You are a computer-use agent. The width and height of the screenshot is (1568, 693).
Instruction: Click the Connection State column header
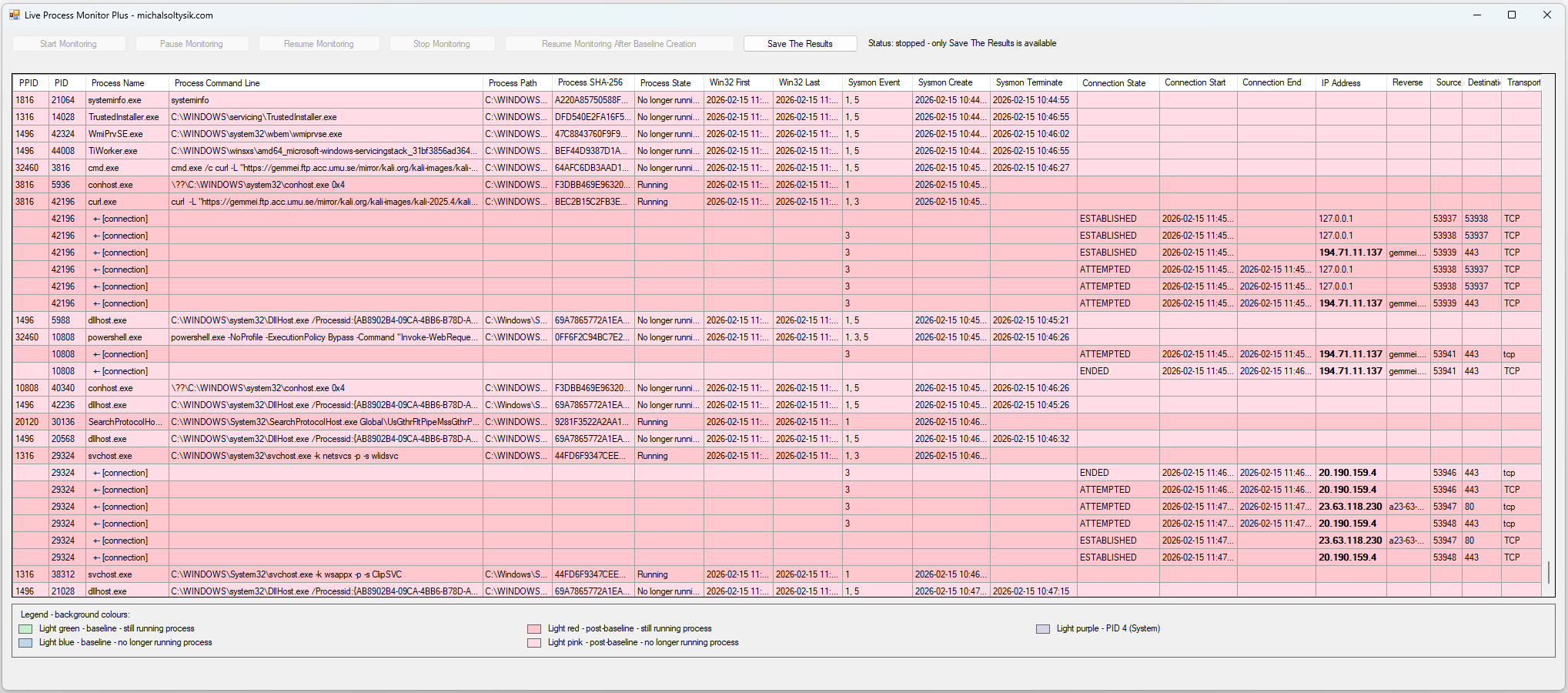pyautogui.click(x=1113, y=83)
